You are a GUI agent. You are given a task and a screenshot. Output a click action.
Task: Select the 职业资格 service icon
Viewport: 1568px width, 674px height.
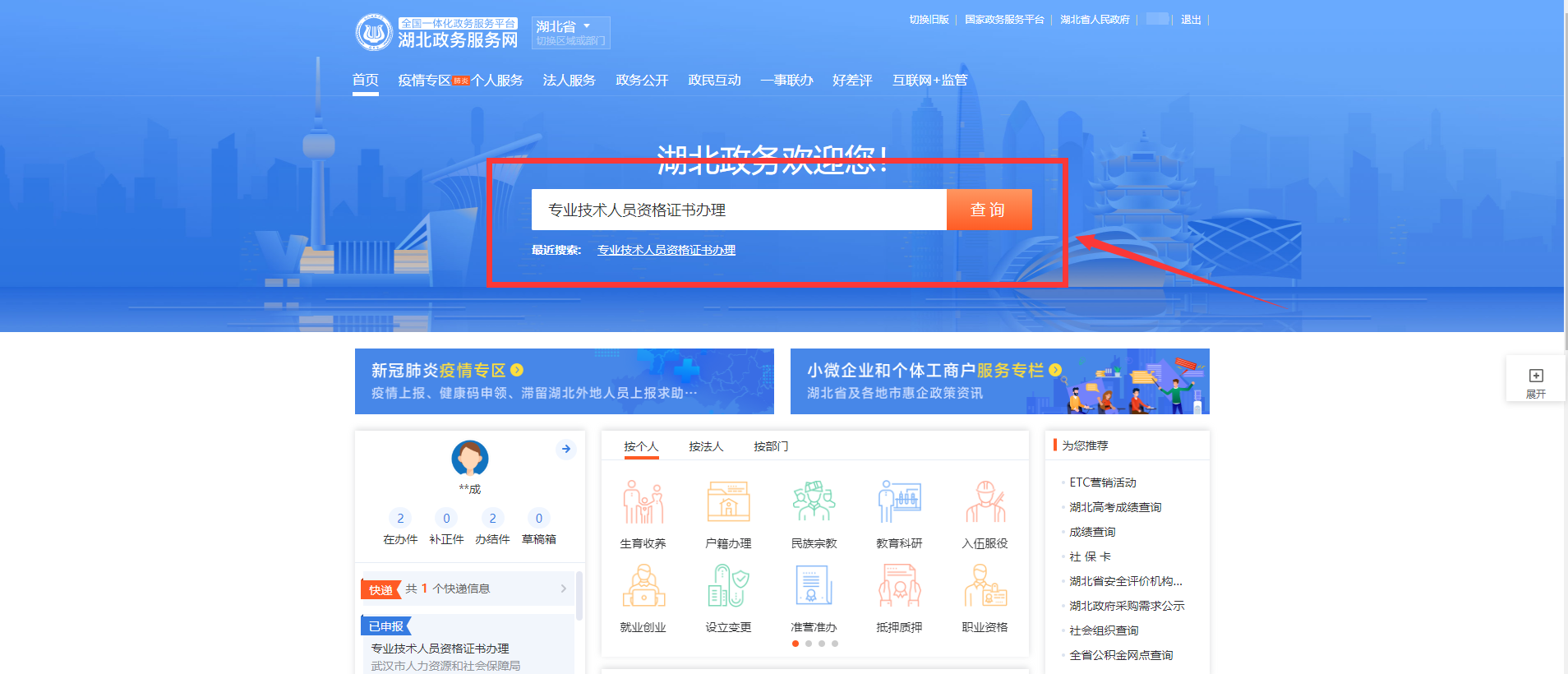click(x=985, y=587)
